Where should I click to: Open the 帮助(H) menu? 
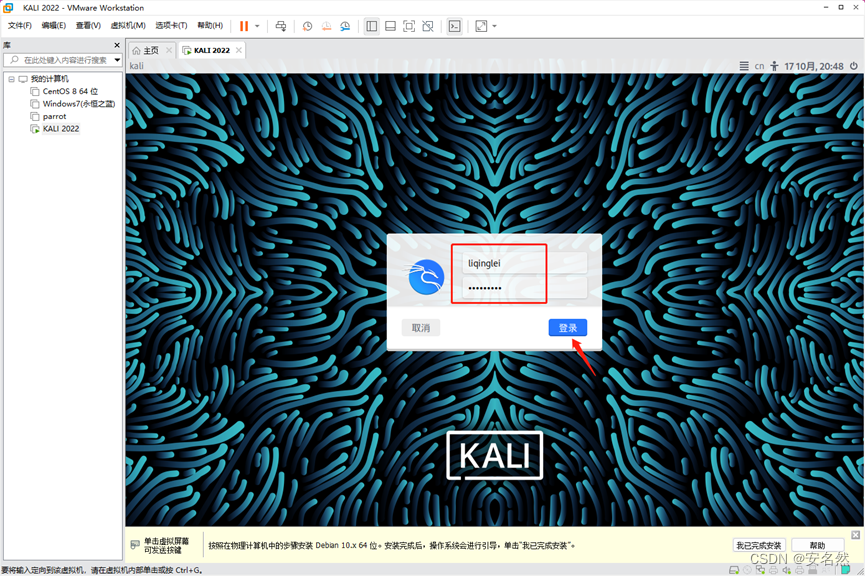[210, 25]
